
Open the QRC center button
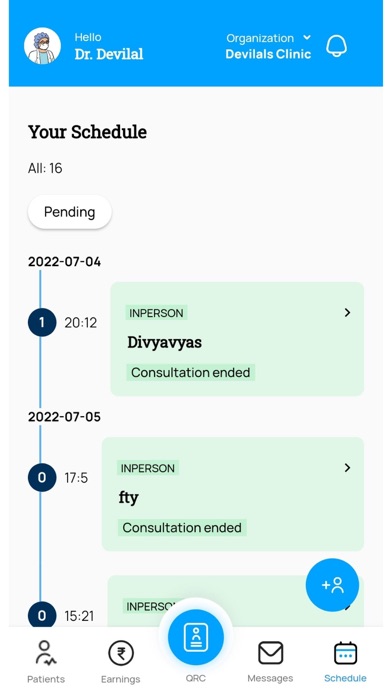point(196,637)
